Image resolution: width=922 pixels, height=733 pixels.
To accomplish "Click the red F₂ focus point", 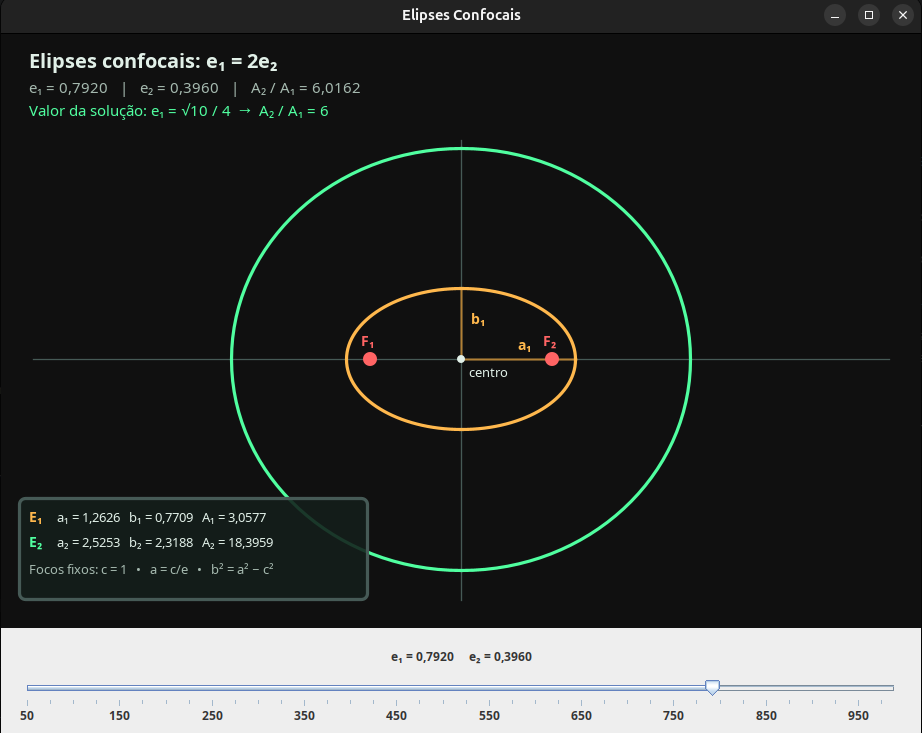I will pos(552,359).
